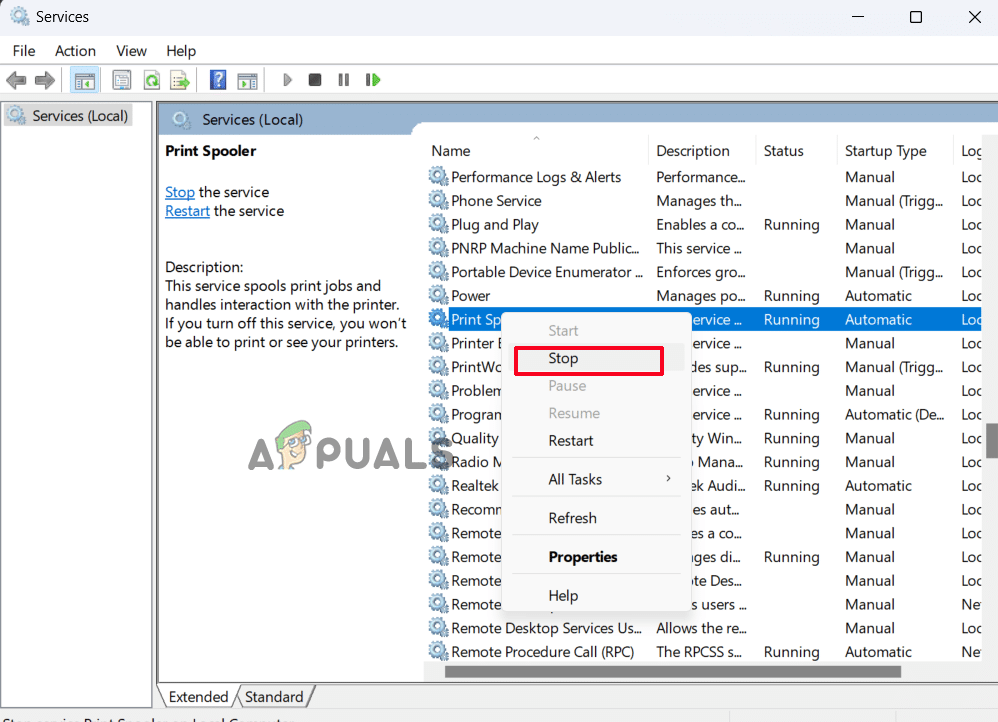Click the Restart the service link

[187, 211]
